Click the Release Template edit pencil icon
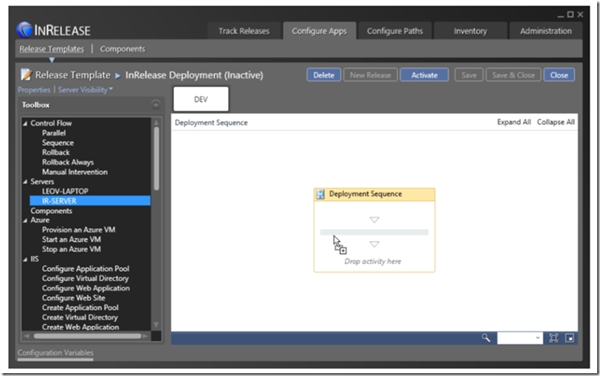This screenshot has width=600, height=376. coord(26,75)
